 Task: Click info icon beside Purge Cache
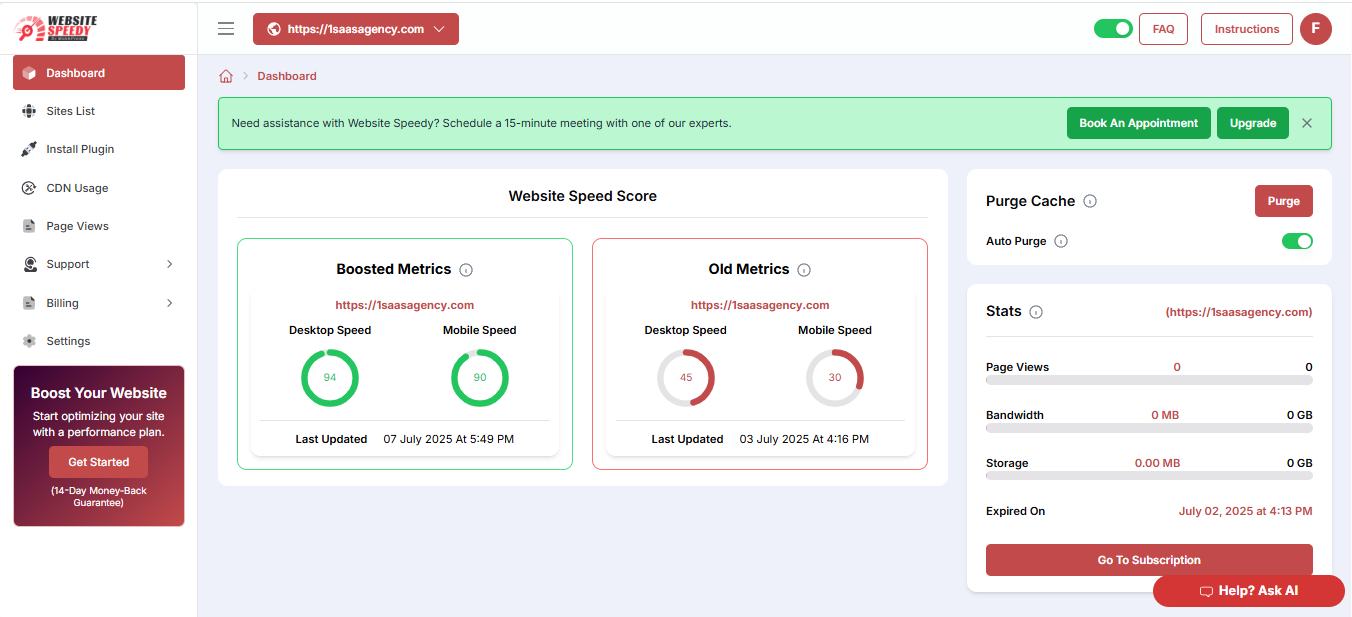tap(1090, 201)
